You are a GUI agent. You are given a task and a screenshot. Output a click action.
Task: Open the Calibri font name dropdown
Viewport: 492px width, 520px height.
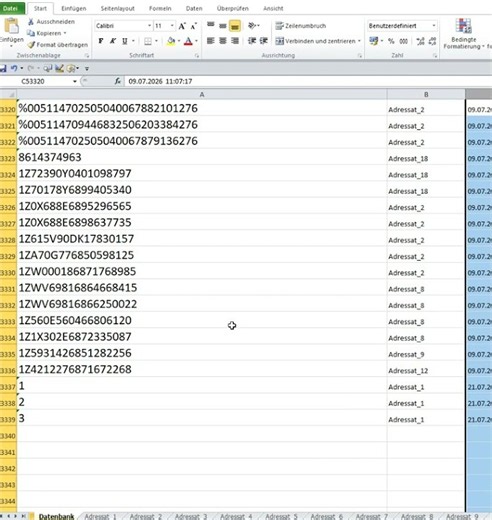(149, 26)
